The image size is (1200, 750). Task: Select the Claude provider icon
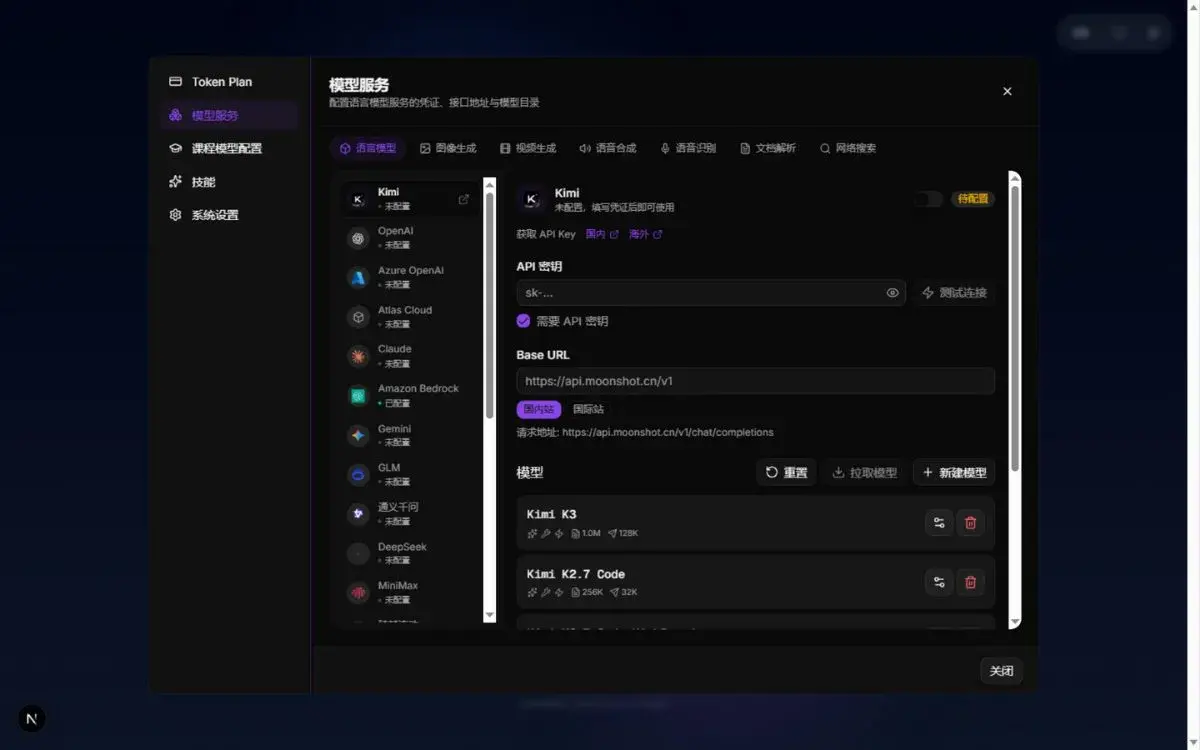[x=358, y=356]
